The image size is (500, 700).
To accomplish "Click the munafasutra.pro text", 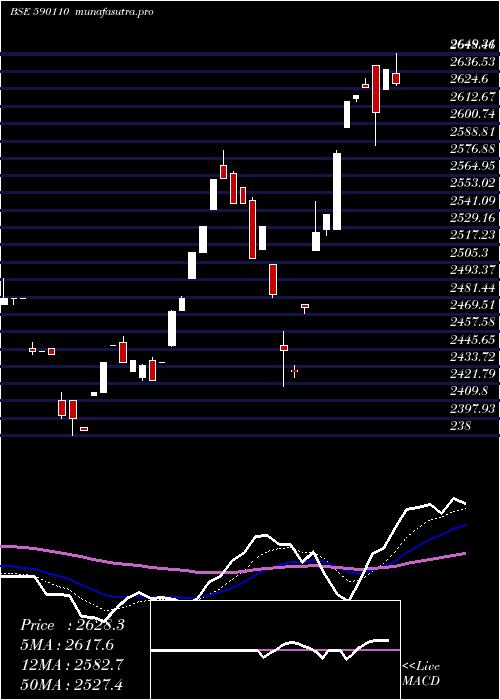I will pyautogui.click(x=115, y=12).
